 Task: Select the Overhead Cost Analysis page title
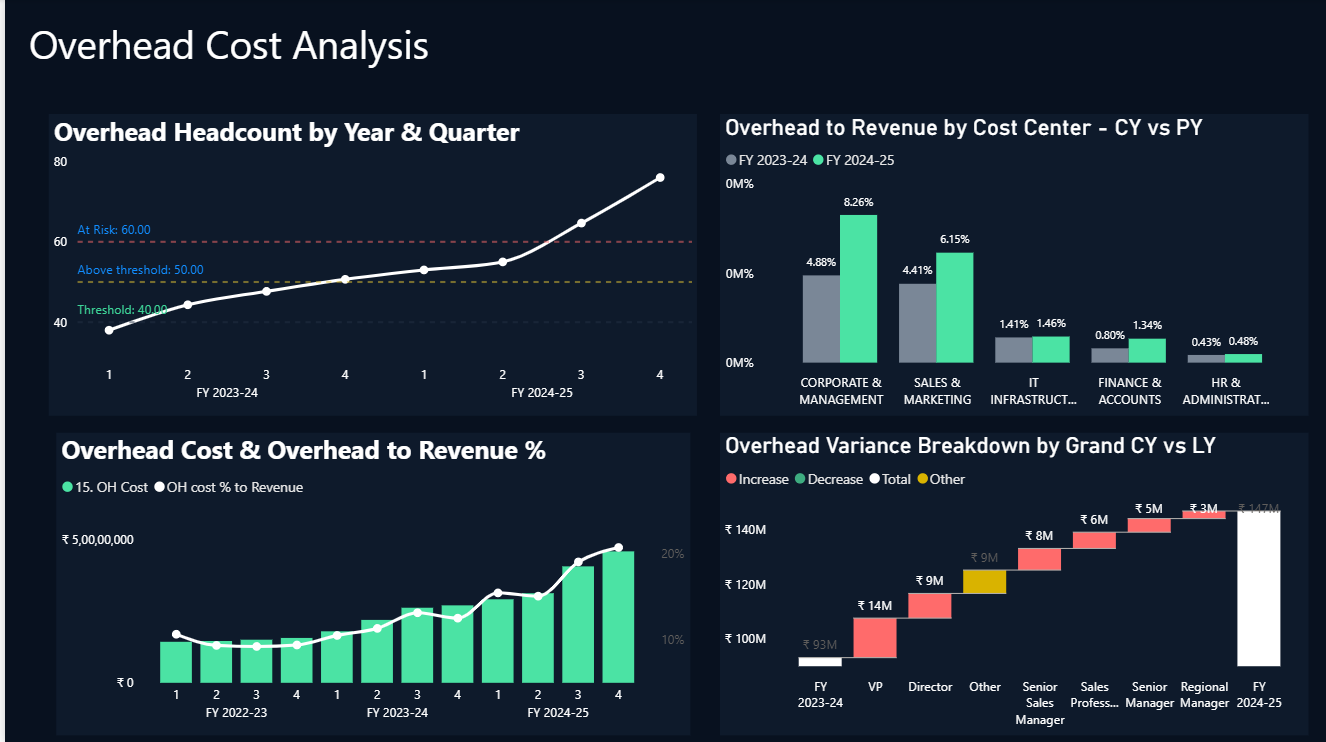[x=229, y=46]
